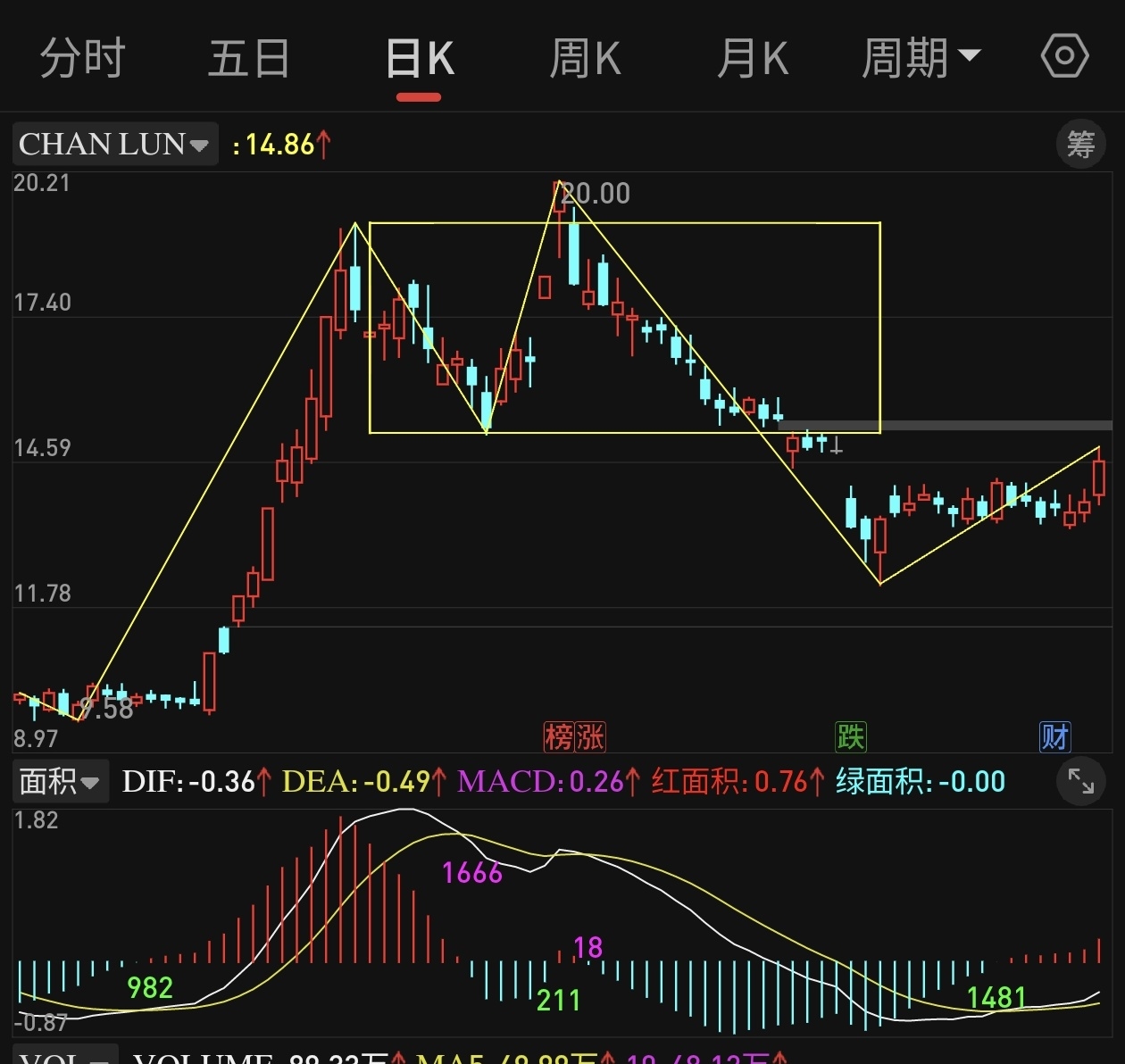Tap the 1.82 MACD axis label
Viewport: 1125px width, 1064px height.
[x=36, y=820]
